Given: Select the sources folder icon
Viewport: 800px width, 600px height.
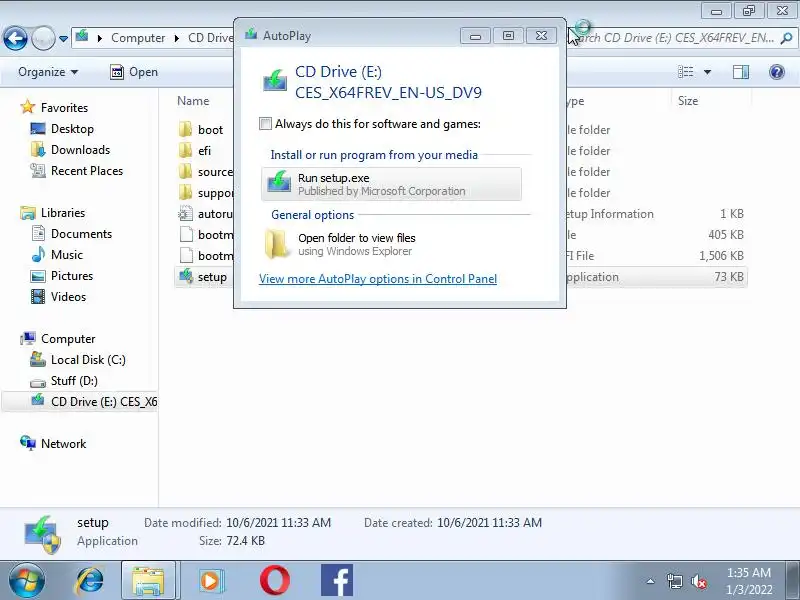Looking at the screenshot, I should (186, 171).
